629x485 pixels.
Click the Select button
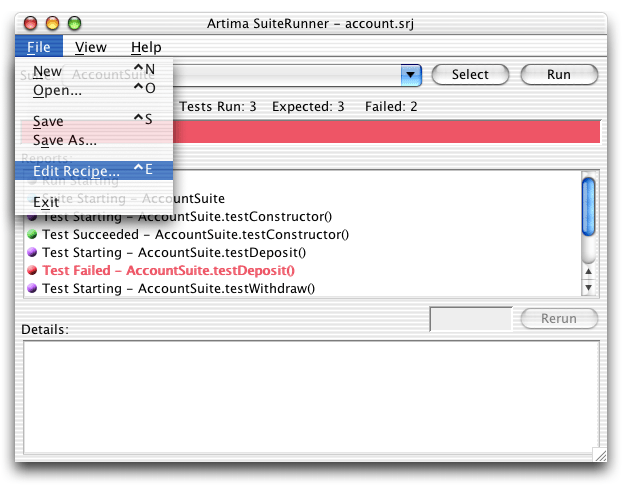[470, 75]
